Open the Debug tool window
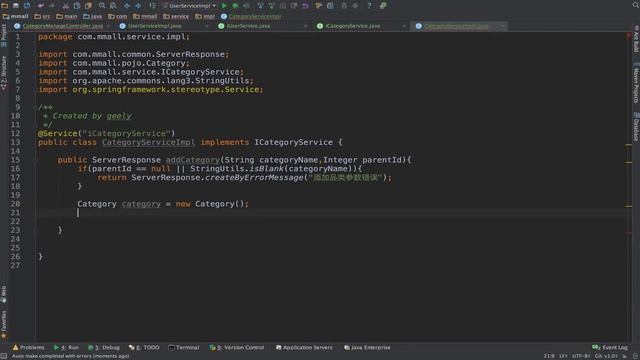Viewport: 640px width, 360px height. point(104,347)
